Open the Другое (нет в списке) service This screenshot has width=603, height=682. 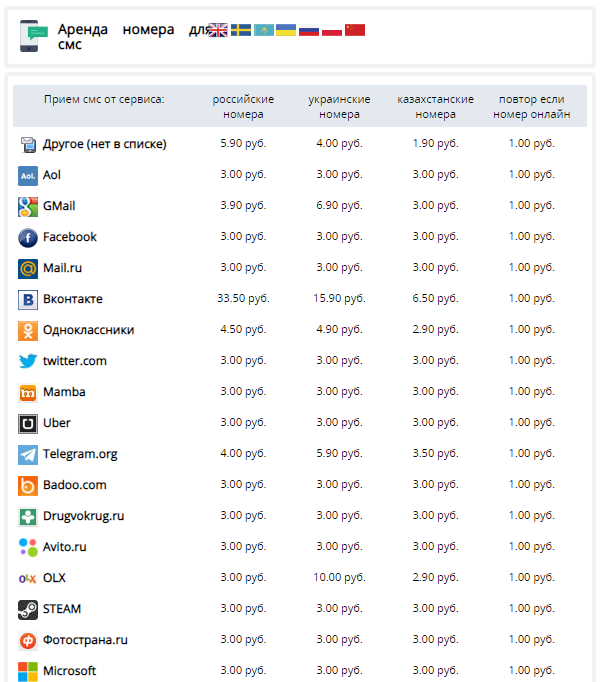click(104, 144)
